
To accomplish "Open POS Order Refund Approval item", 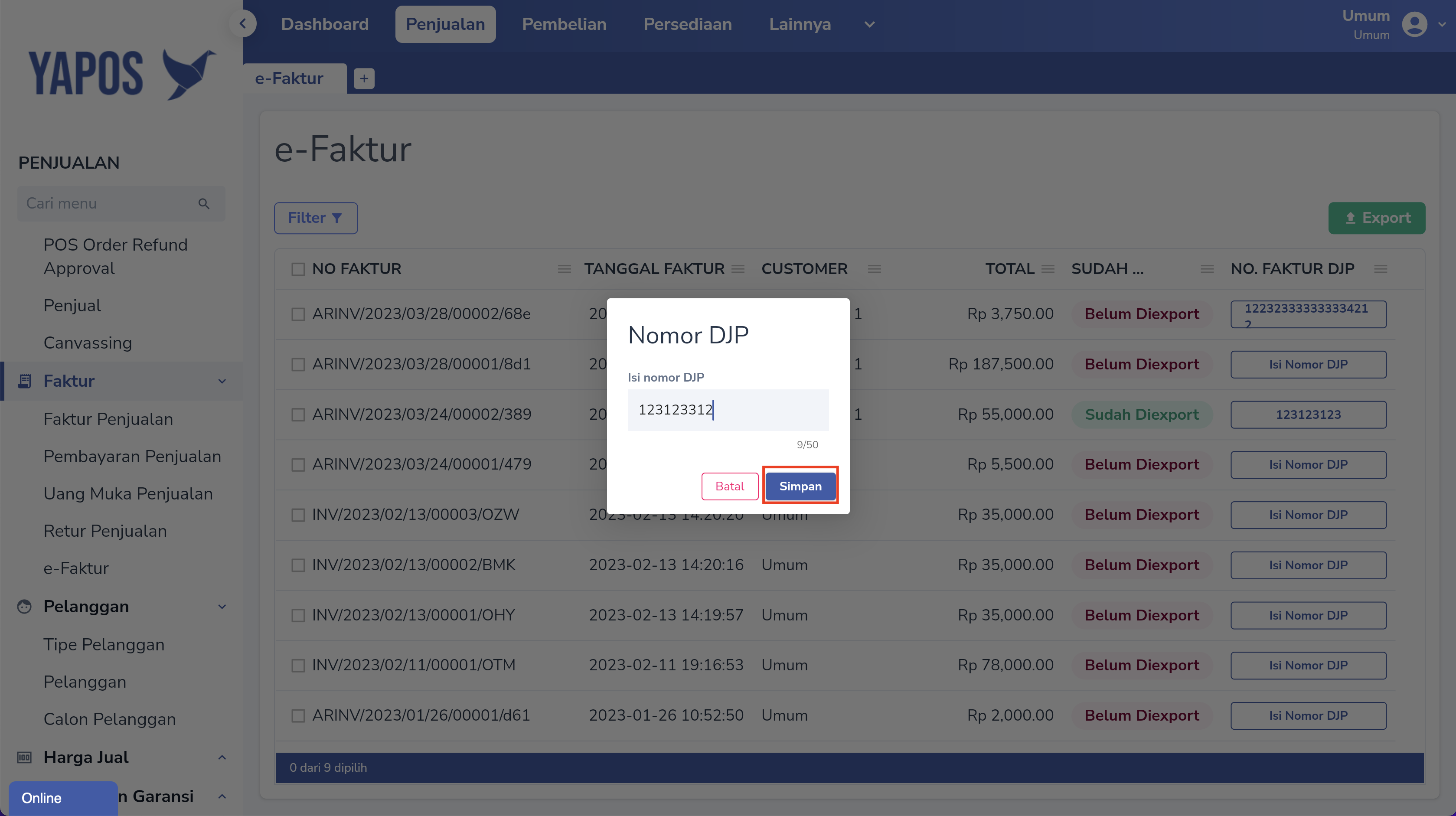I will point(115,257).
